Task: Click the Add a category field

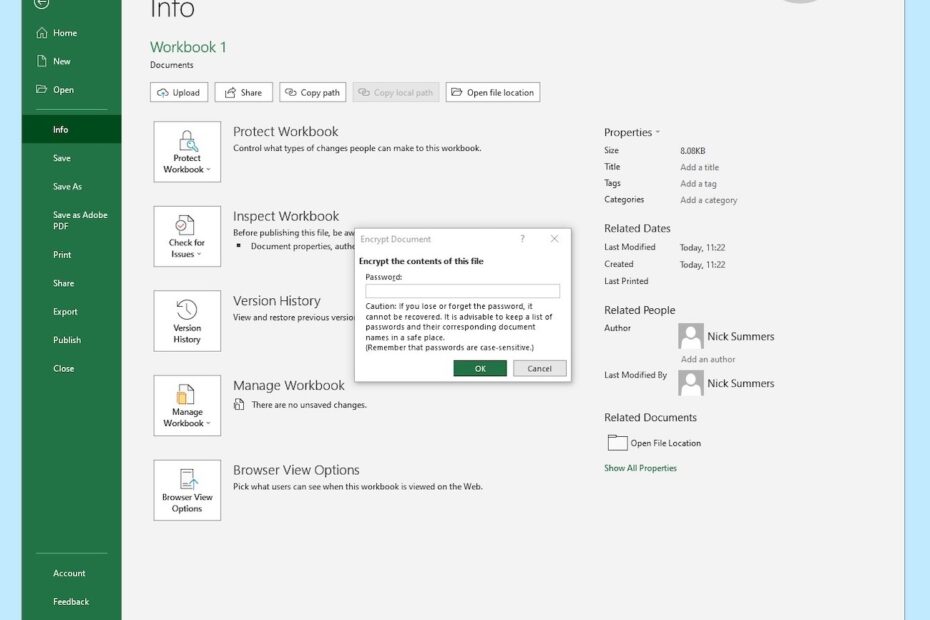Action: point(709,200)
